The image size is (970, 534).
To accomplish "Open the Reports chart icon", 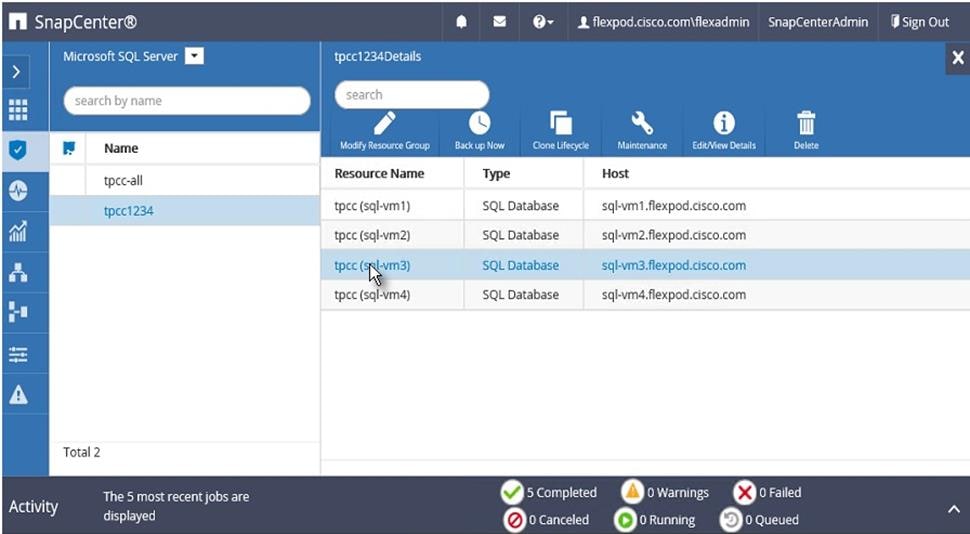I will (x=18, y=231).
